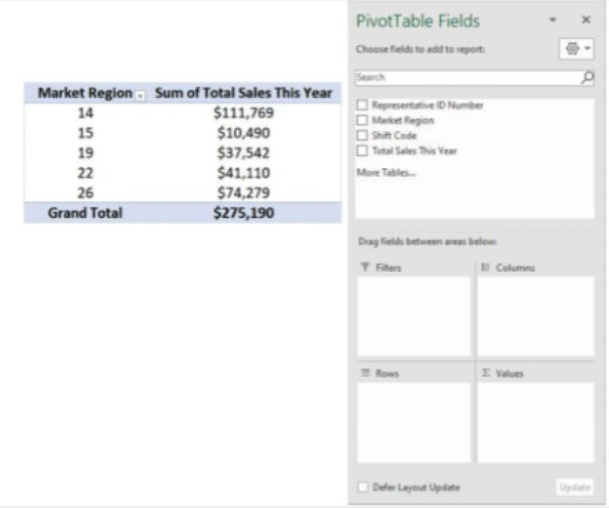Click into the field Search box
This screenshot has height=508, width=609.
pyautogui.click(x=465, y=78)
